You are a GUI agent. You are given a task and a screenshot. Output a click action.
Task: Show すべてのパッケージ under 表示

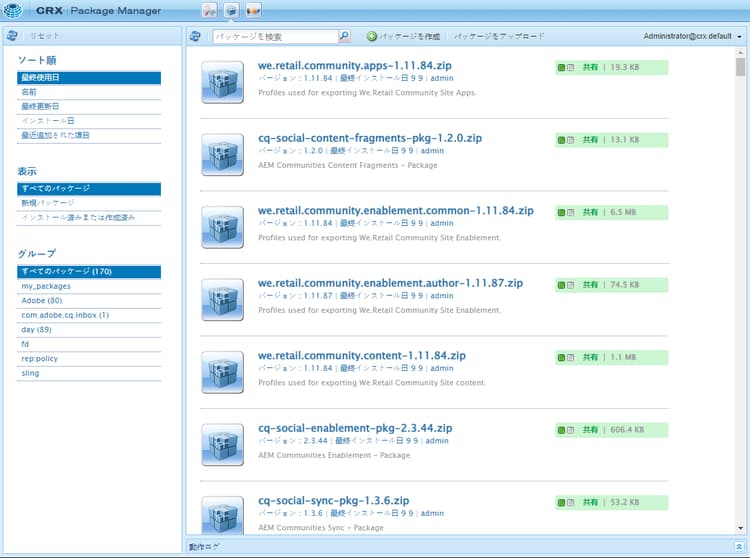coord(88,188)
